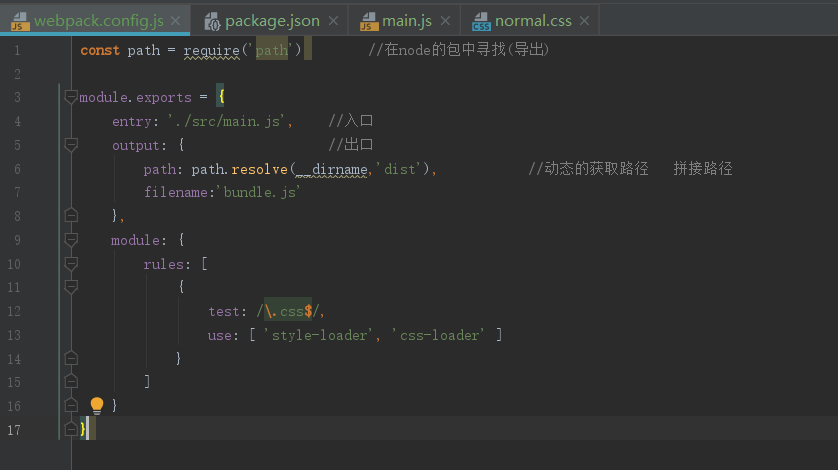Screen dimensions: 838x470
Task: Close the normal.css tab
Action: point(585,21)
